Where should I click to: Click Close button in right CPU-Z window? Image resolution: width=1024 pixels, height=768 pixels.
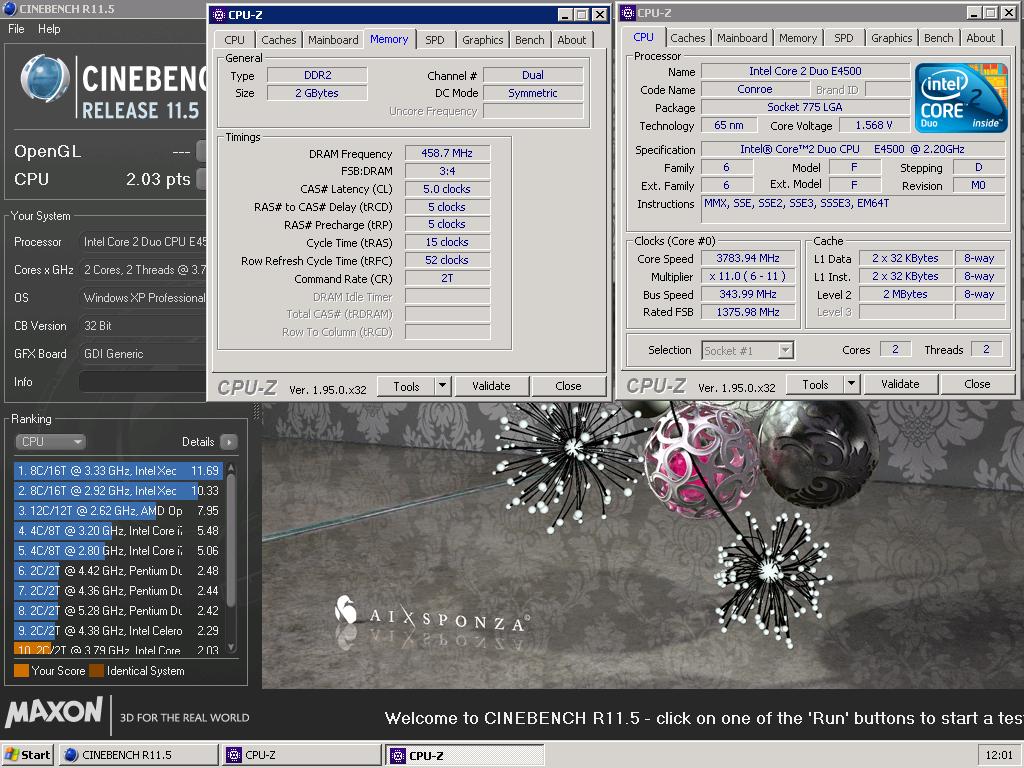pyautogui.click(x=977, y=384)
